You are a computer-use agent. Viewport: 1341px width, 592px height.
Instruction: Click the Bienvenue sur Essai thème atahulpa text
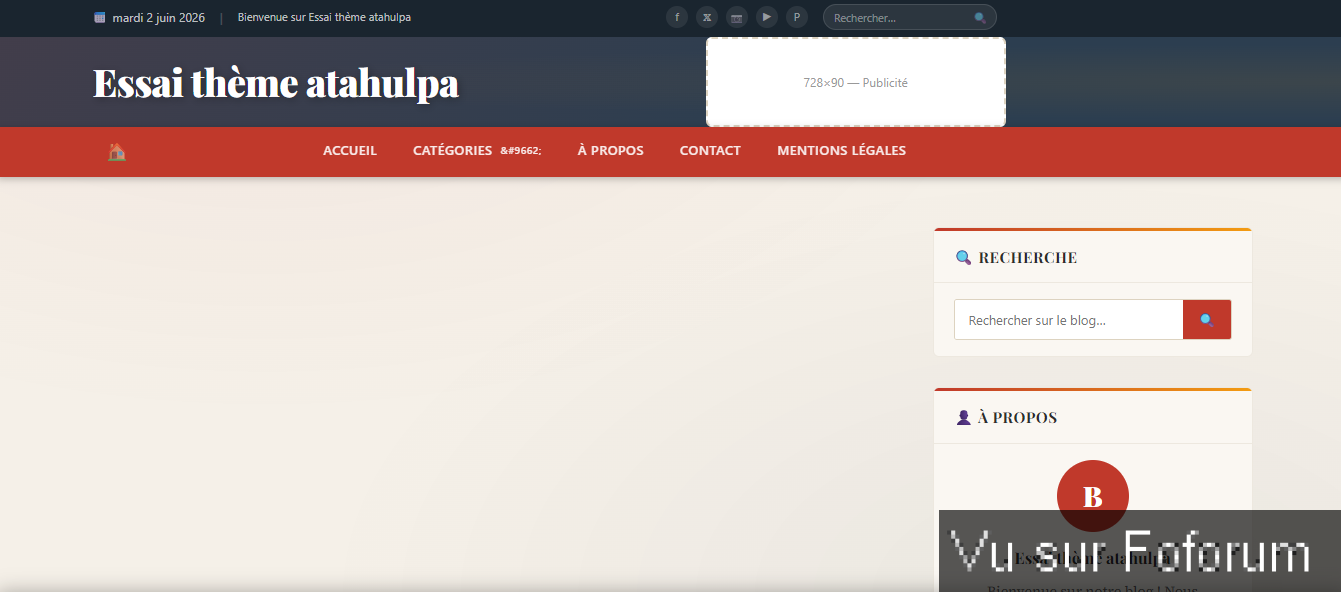click(x=324, y=17)
